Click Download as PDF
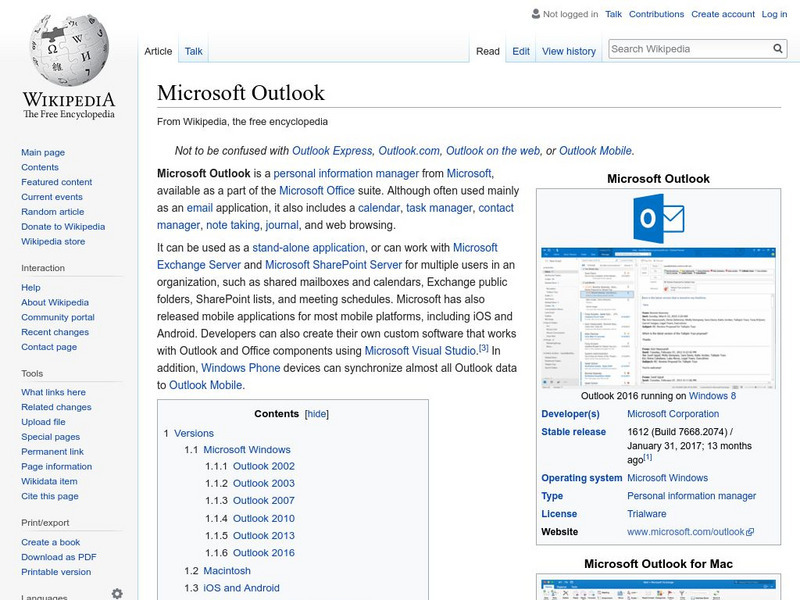This screenshot has width=800, height=600. click(59, 557)
